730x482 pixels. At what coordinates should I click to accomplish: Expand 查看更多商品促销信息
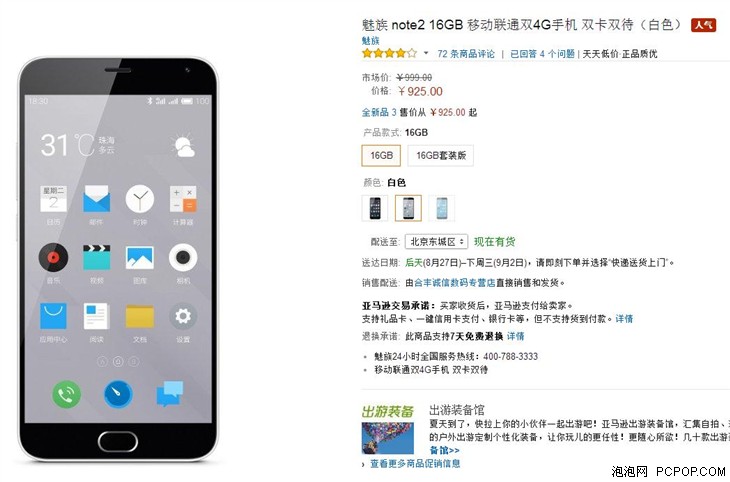click(415, 463)
